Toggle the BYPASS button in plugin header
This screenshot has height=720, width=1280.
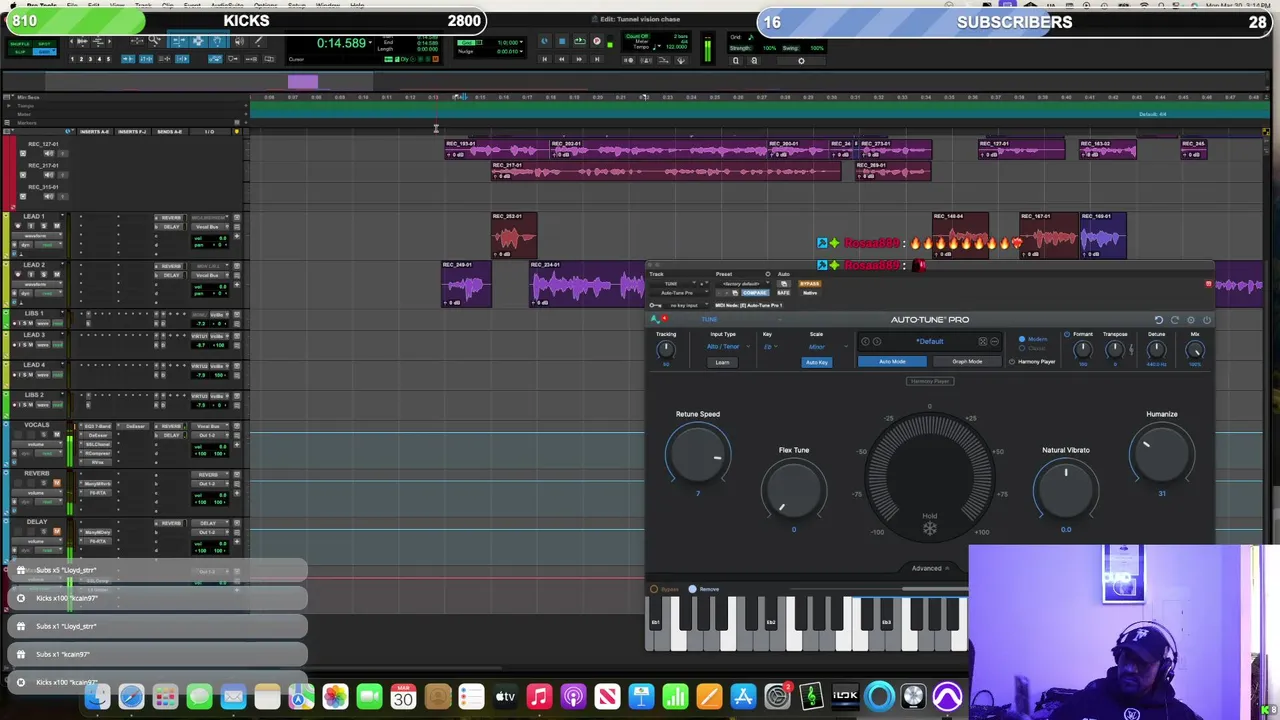click(810, 284)
